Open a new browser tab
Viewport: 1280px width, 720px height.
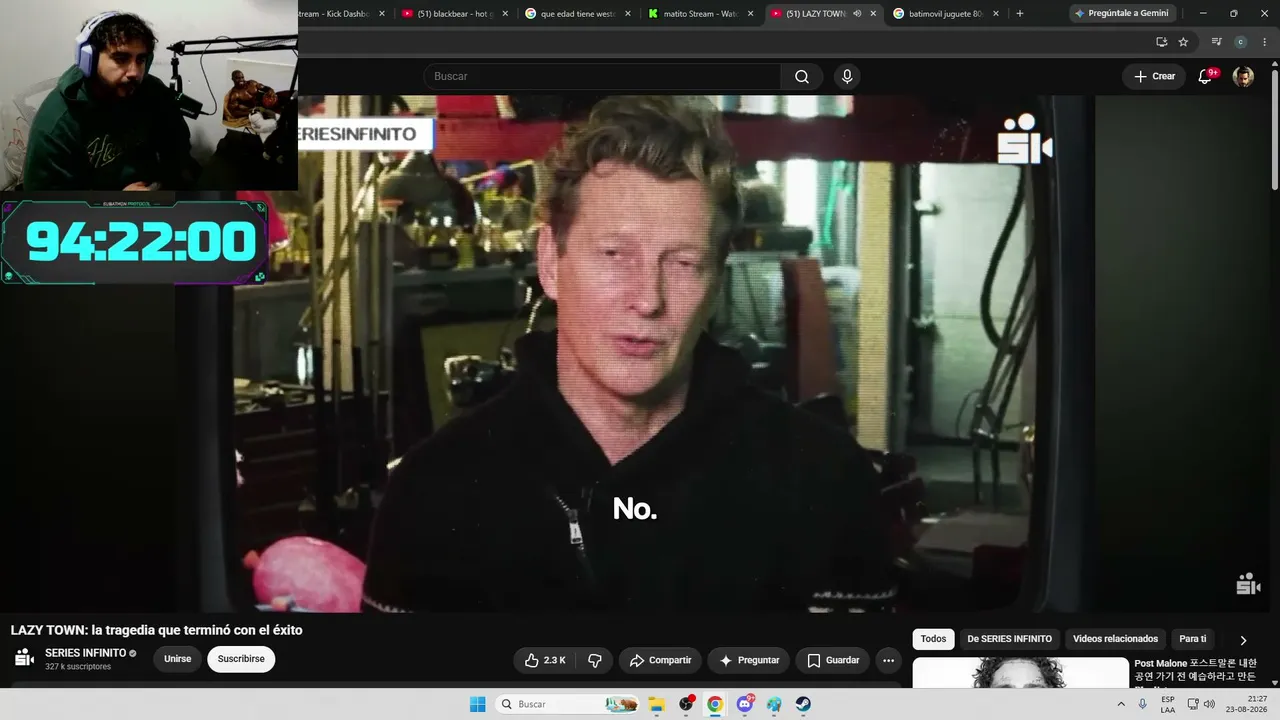point(1019,14)
